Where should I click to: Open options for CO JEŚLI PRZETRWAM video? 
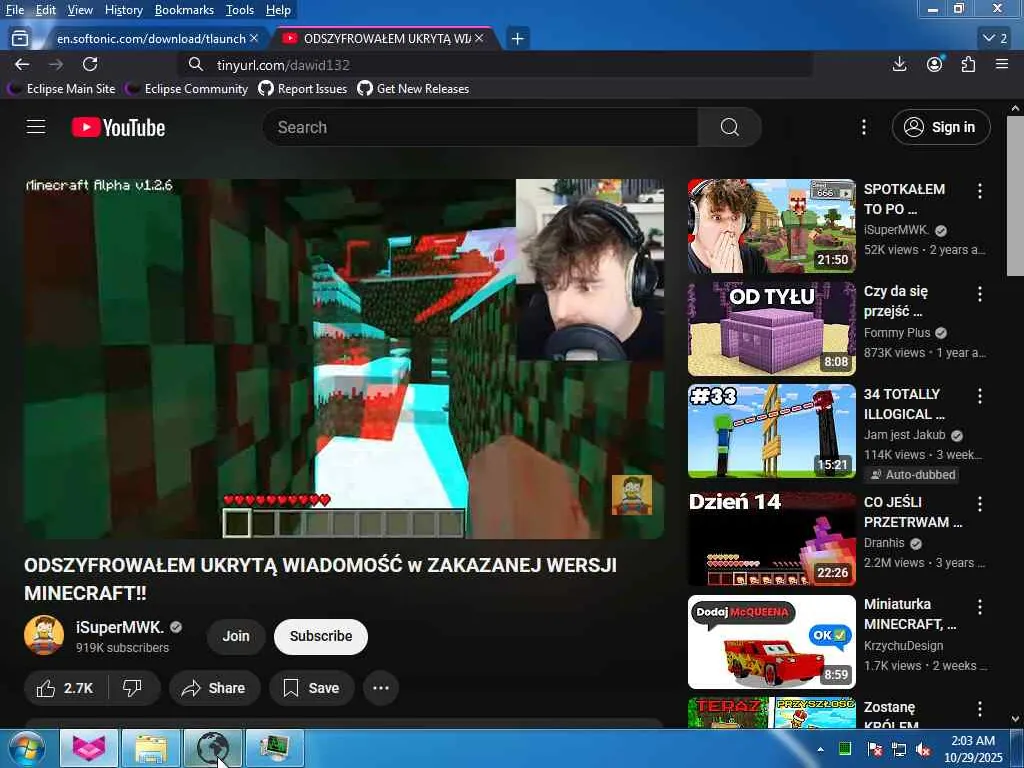pos(980,504)
